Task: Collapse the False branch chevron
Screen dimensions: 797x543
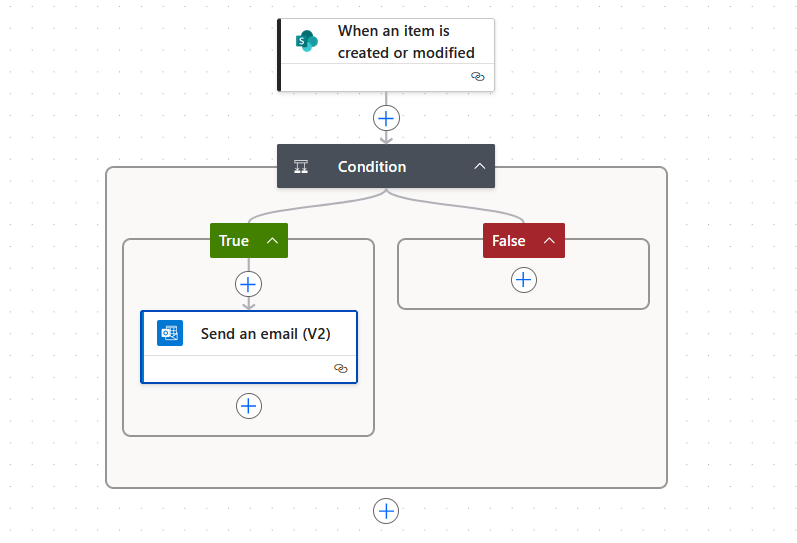Action: [x=549, y=240]
